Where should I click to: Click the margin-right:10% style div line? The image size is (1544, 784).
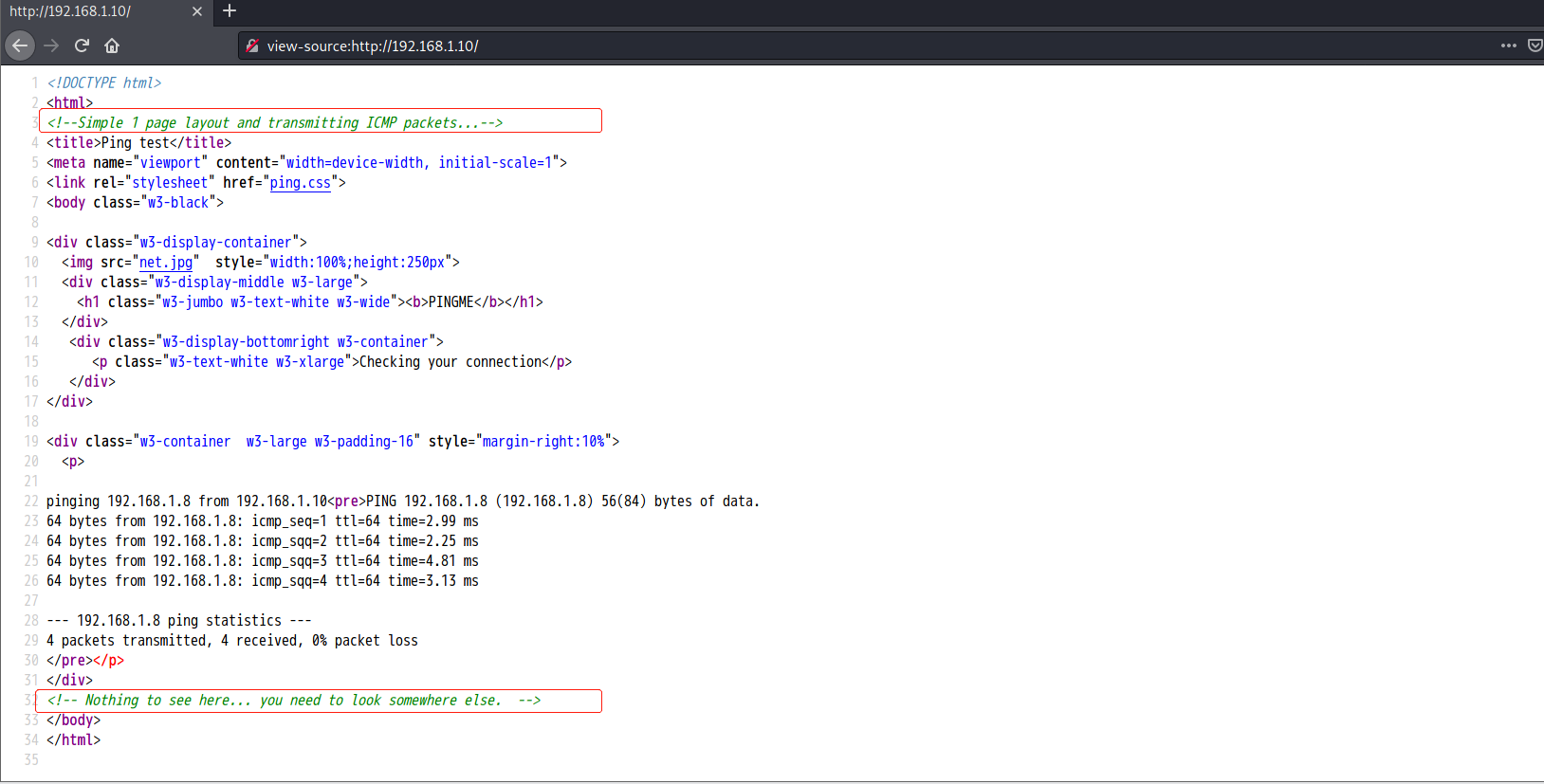(333, 442)
